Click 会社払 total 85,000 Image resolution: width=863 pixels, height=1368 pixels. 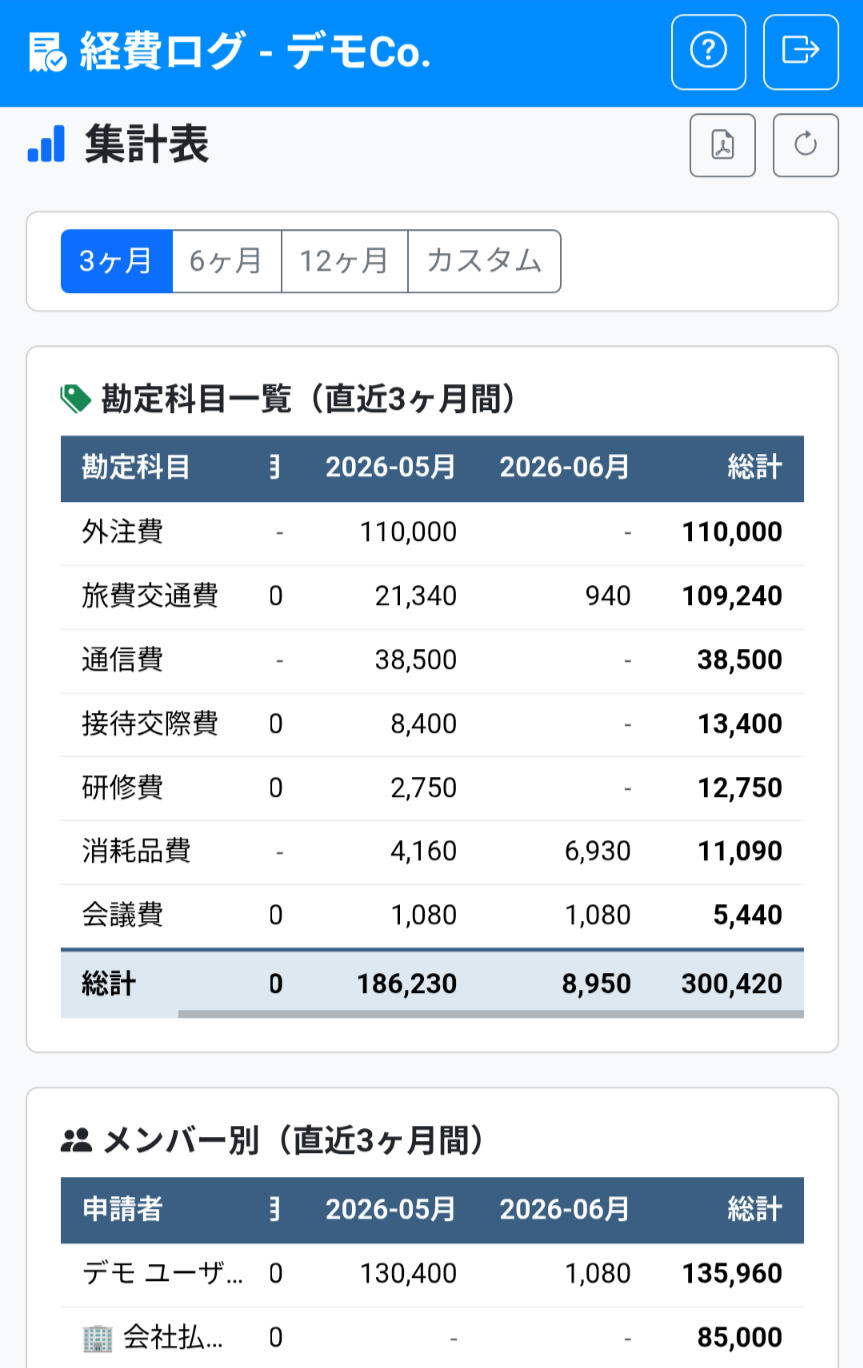pyautogui.click(x=740, y=1337)
